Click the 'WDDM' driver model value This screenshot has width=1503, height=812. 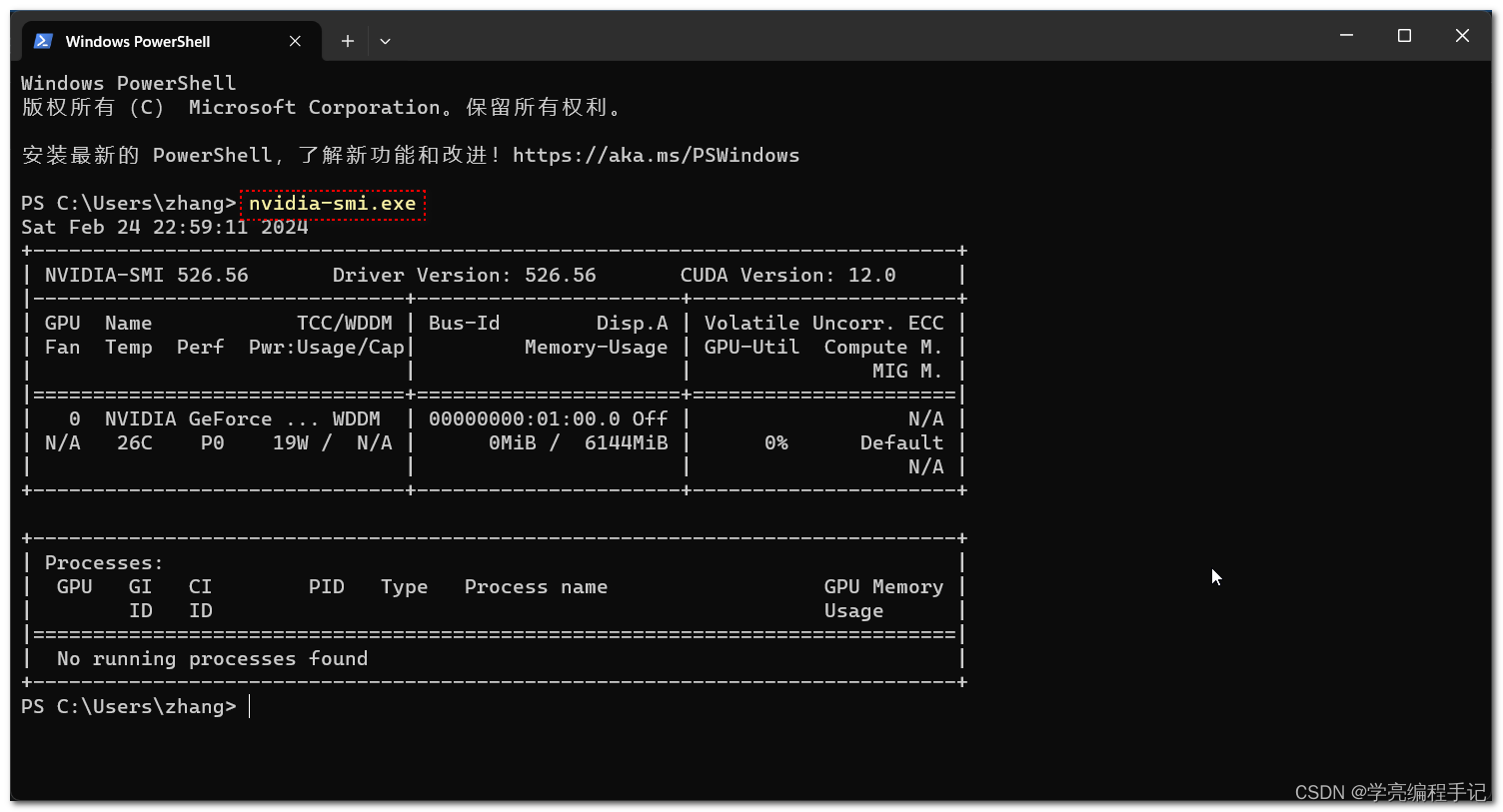coord(357,418)
